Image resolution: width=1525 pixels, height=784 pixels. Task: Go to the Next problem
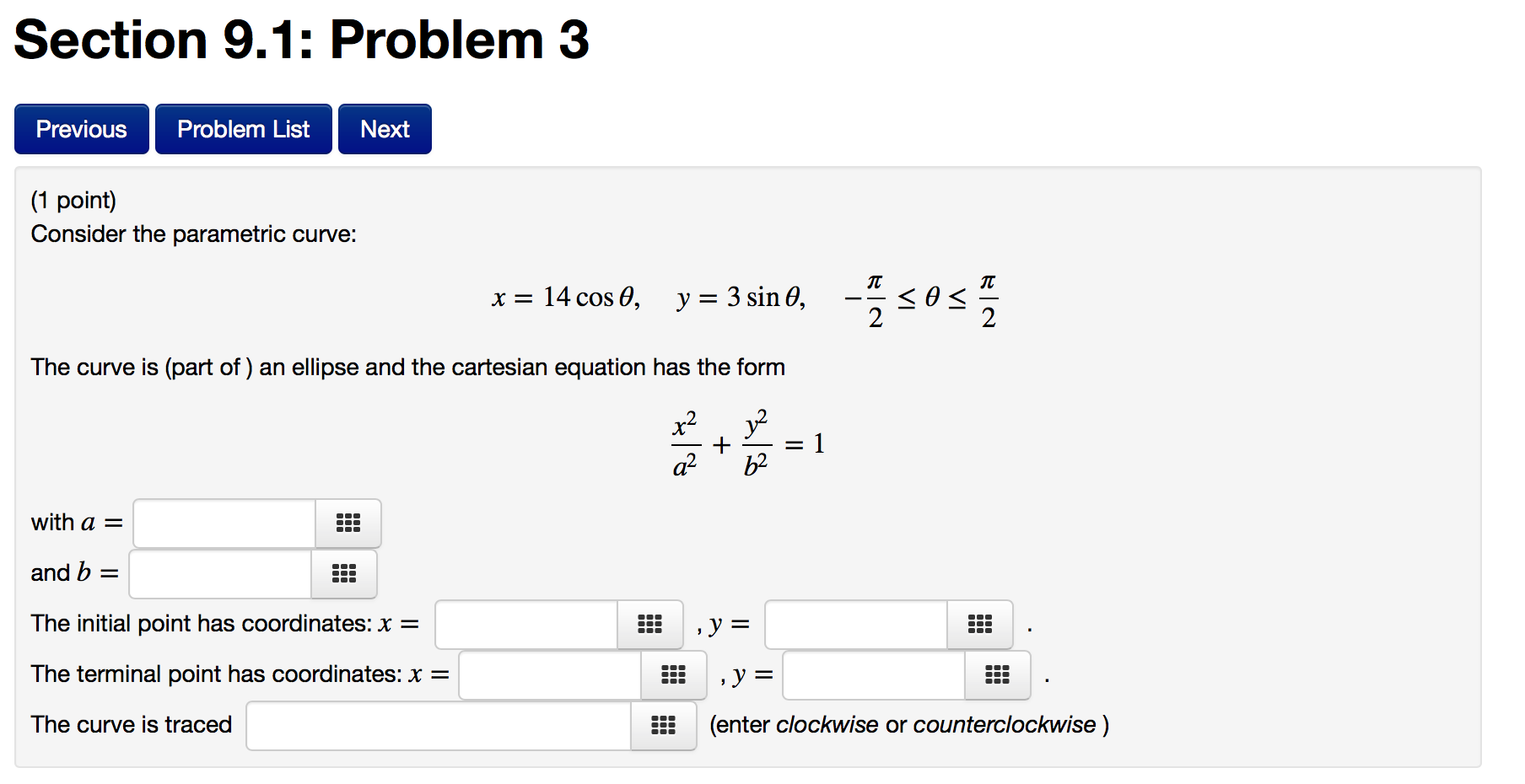point(385,129)
